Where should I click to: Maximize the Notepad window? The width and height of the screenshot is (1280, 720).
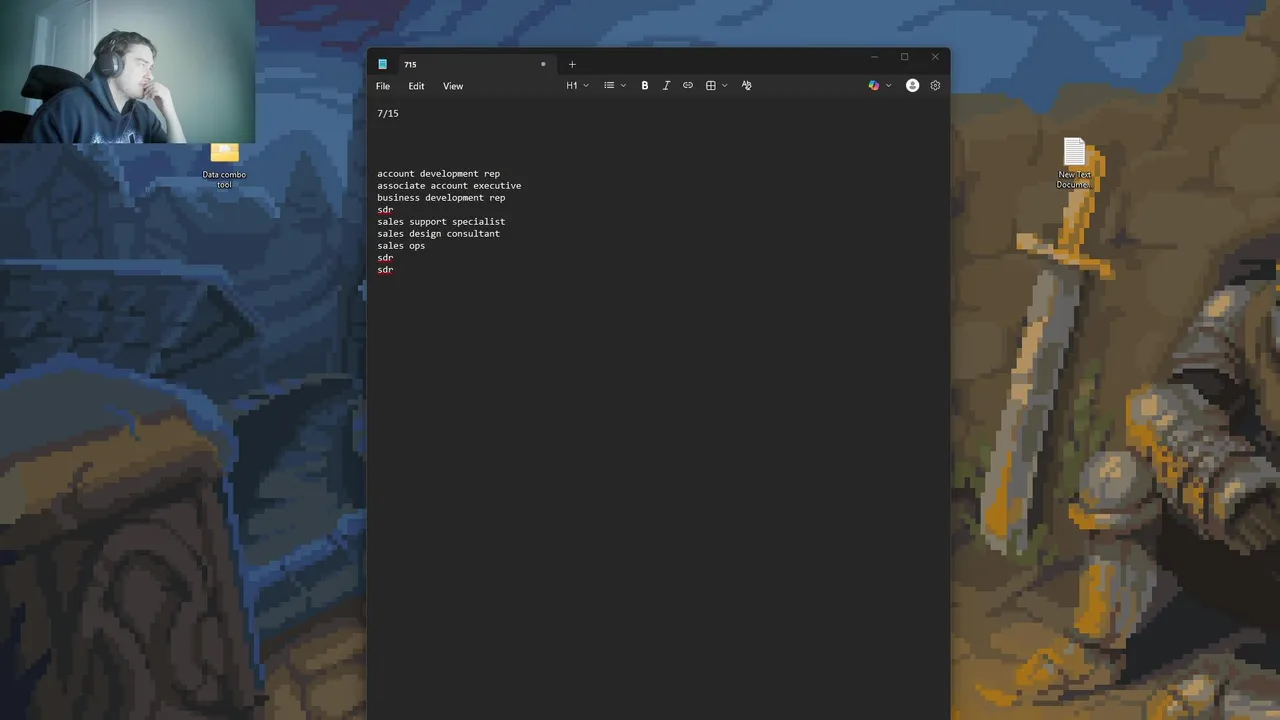(x=904, y=57)
